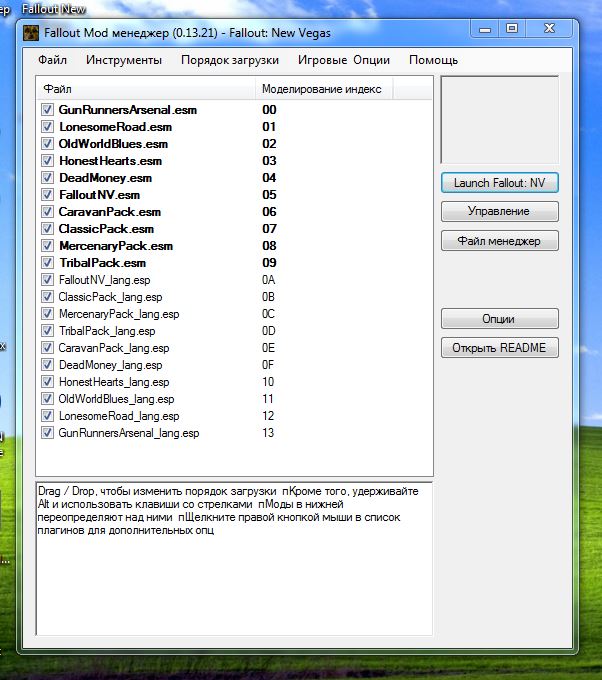Toggle the FalloutNV.esm checkbox

coord(47,195)
